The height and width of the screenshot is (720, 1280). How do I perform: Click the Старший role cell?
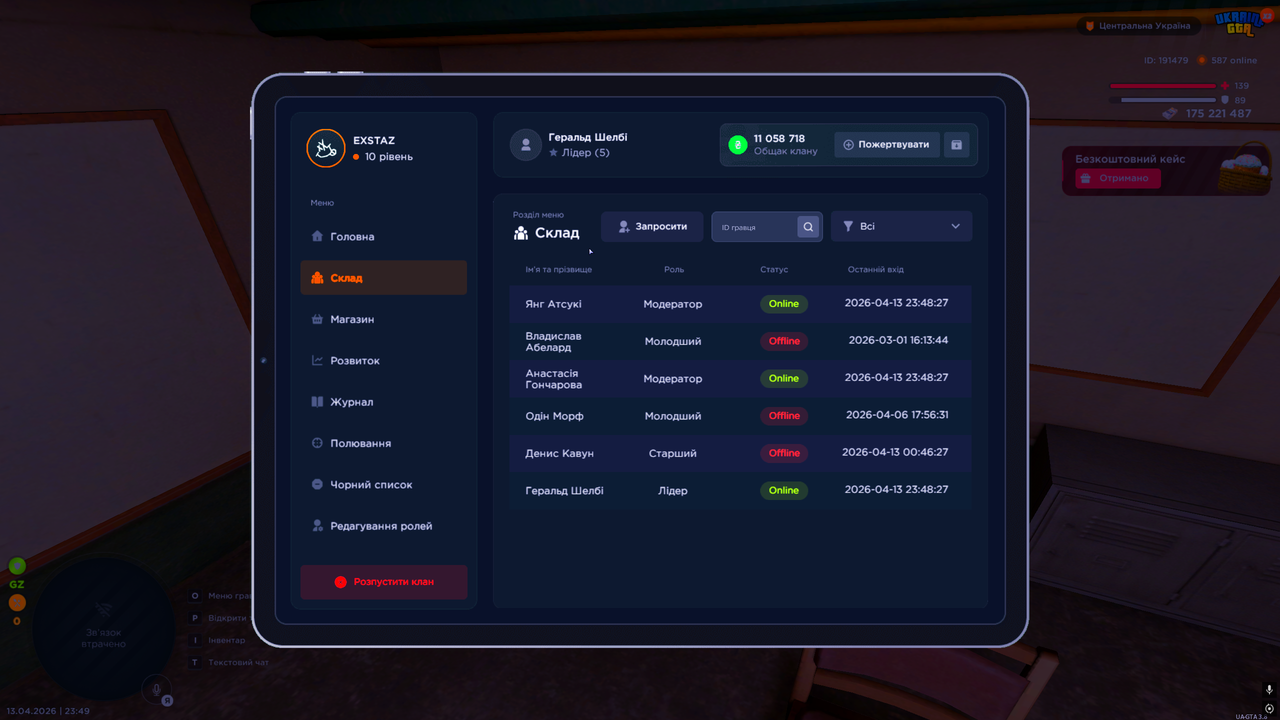tap(673, 453)
